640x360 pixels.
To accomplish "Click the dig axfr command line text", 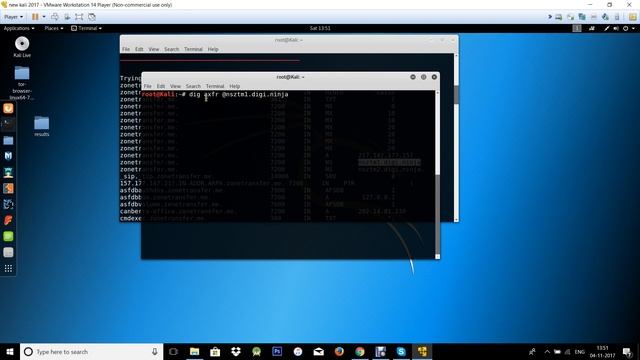I will (x=239, y=94).
